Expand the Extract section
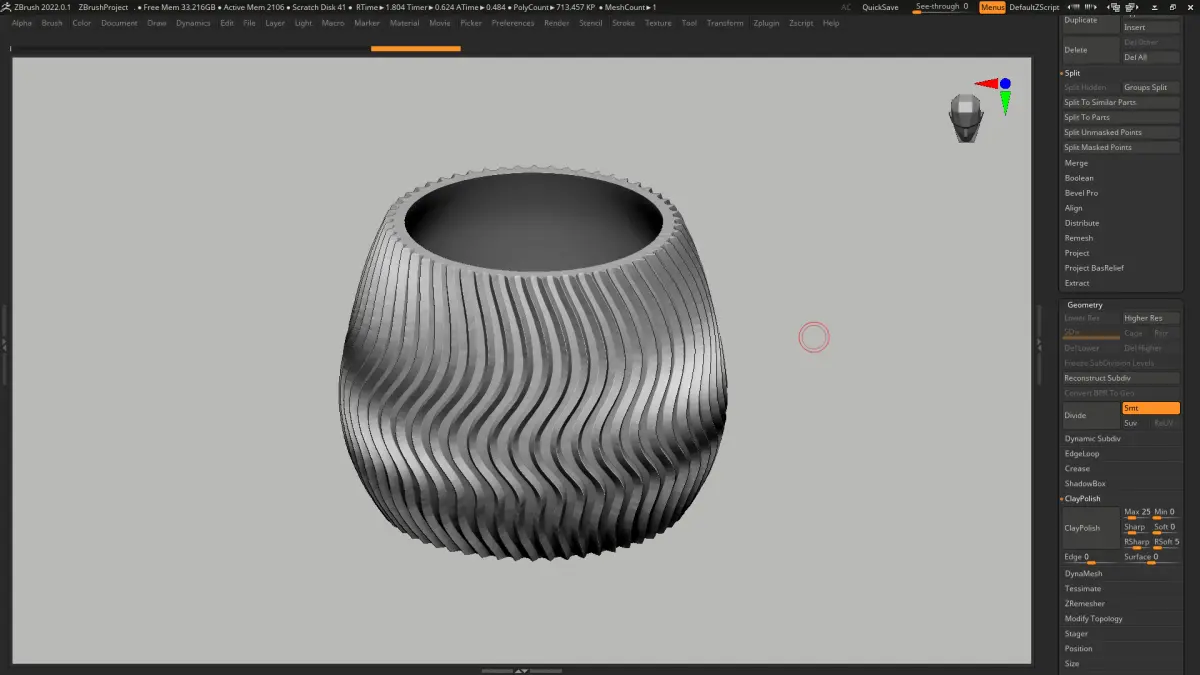1200x675 pixels. click(1076, 283)
